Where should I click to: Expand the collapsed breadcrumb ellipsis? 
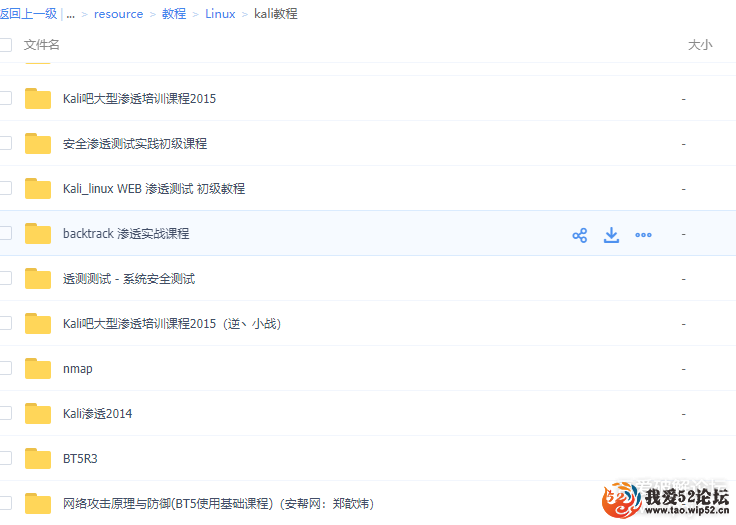[x=70, y=14]
